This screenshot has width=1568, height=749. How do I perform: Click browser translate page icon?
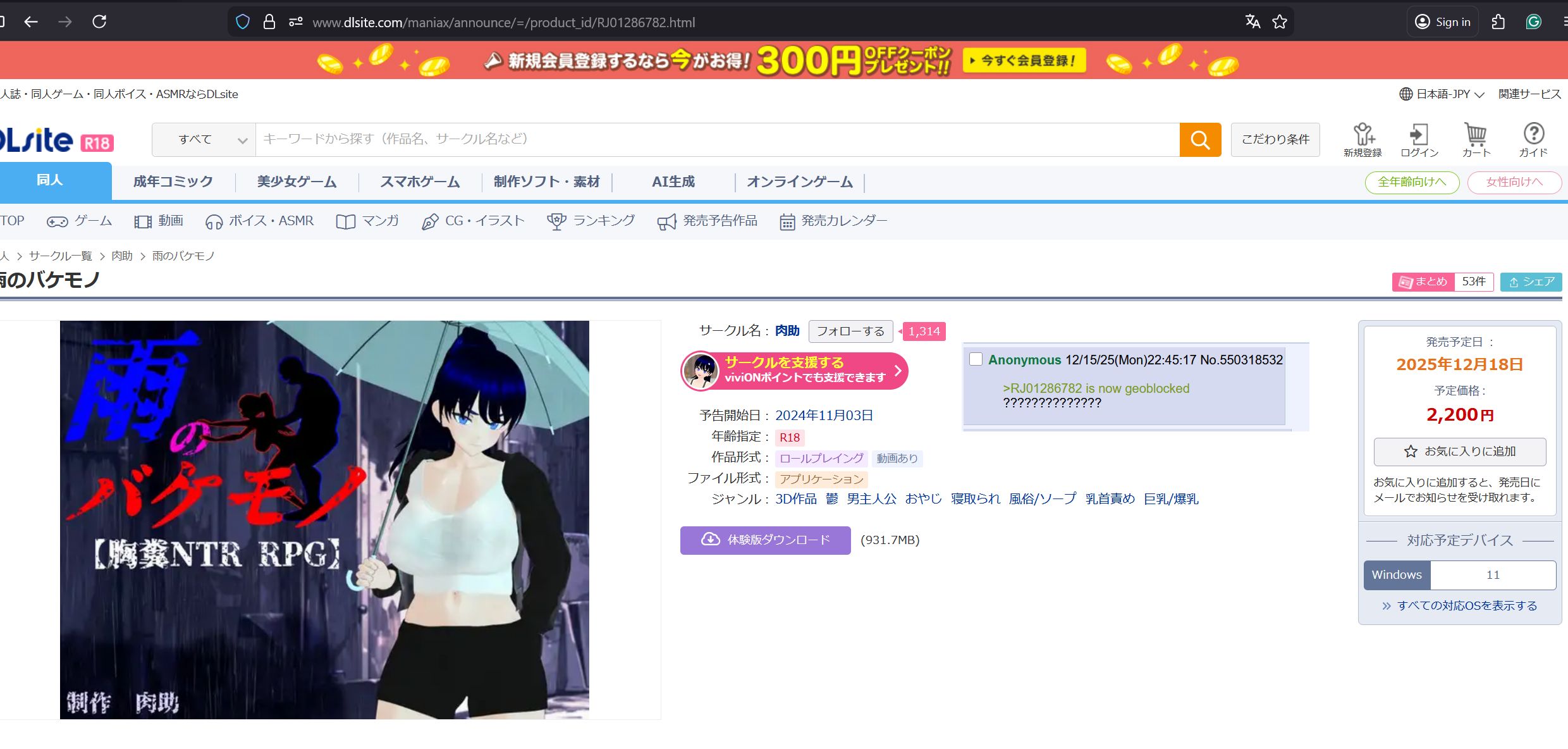pyautogui.click(x=1253, y=22)
